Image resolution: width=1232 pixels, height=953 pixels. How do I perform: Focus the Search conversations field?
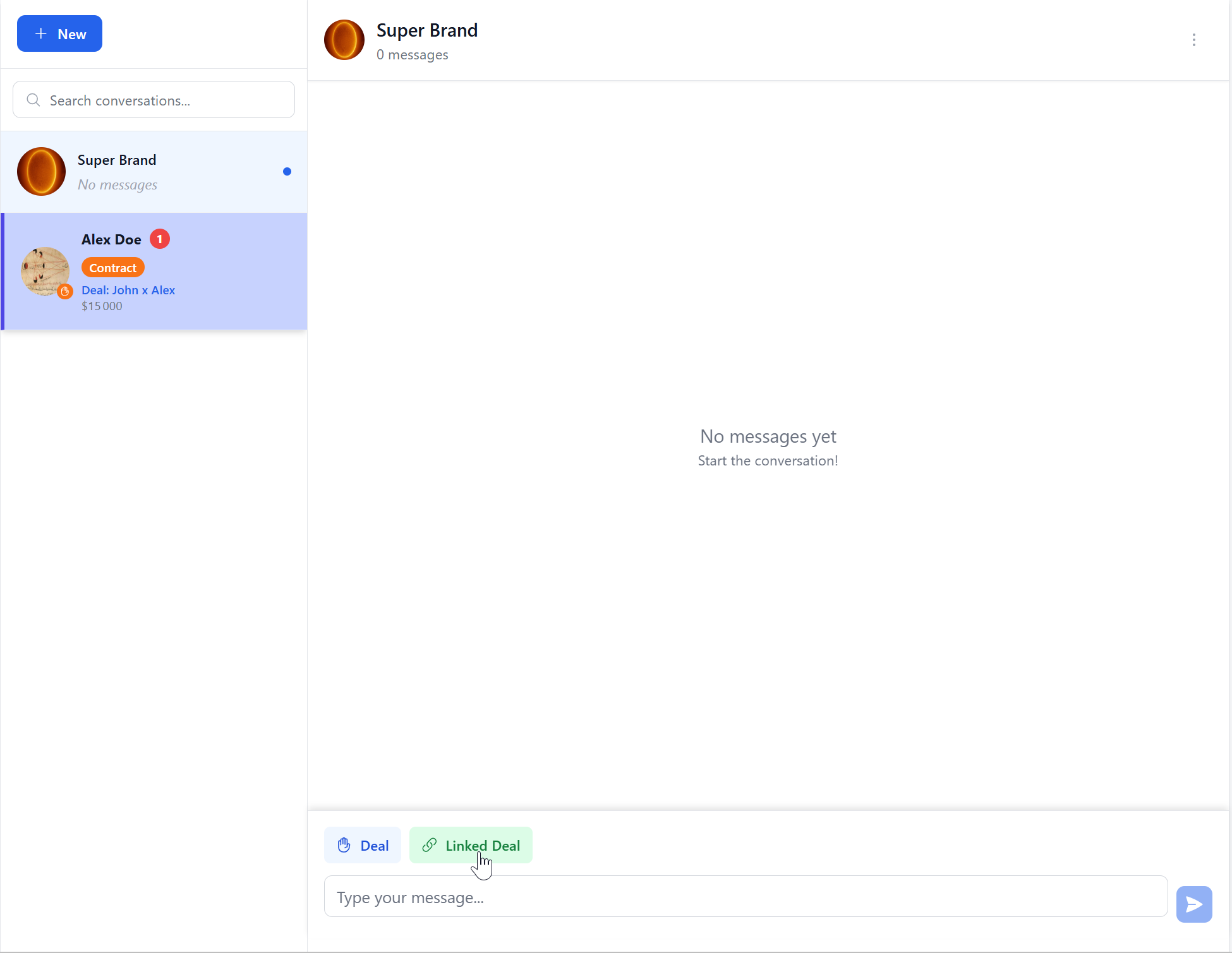tap(154, 100)
